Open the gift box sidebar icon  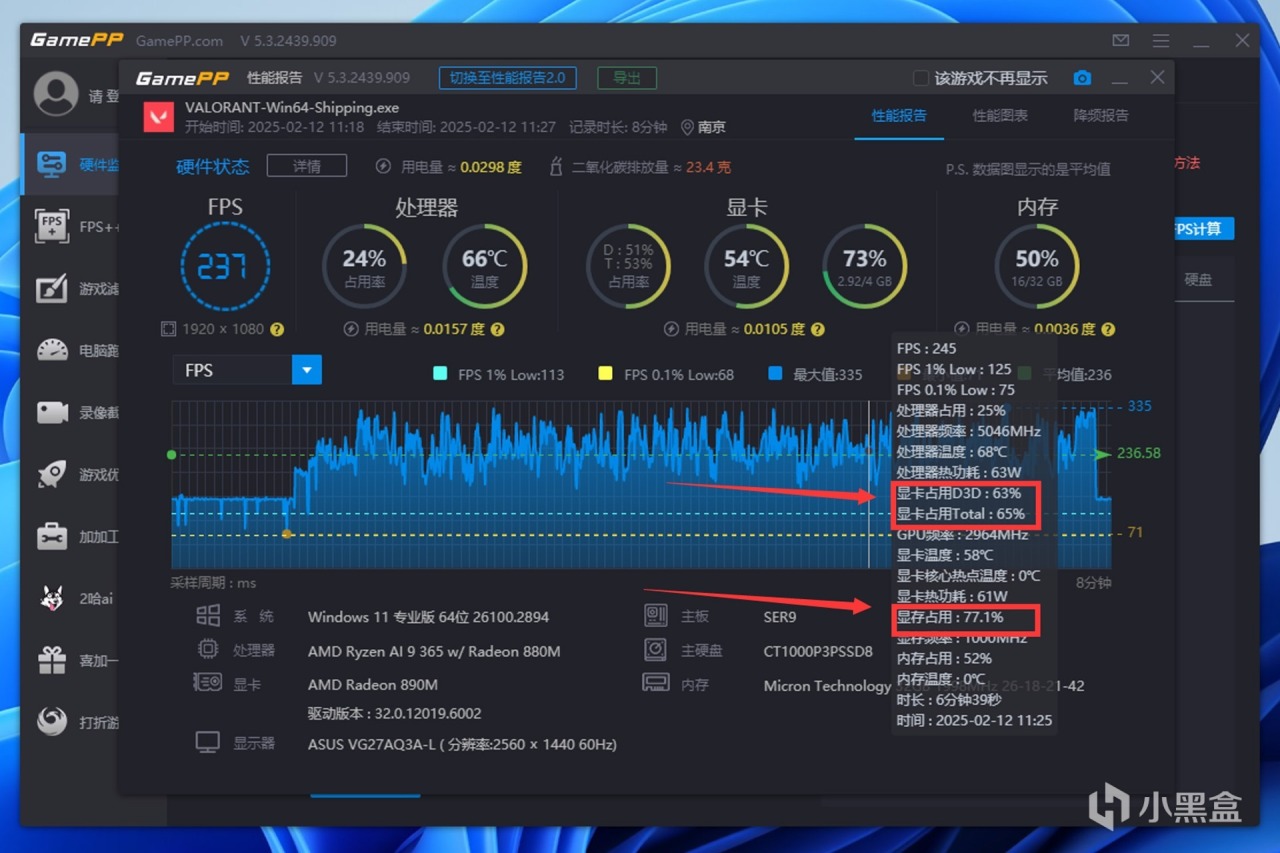[52, 660]
